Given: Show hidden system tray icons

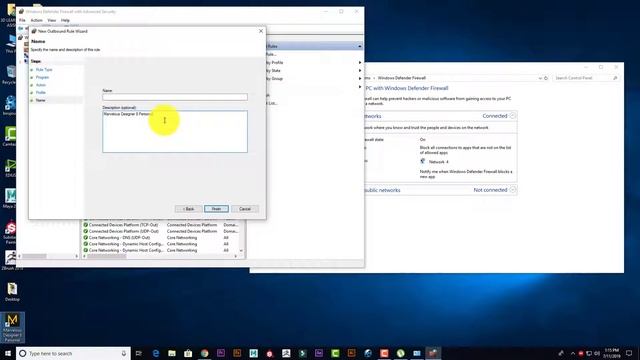Looking at the screenshot, I should point(573,353).
